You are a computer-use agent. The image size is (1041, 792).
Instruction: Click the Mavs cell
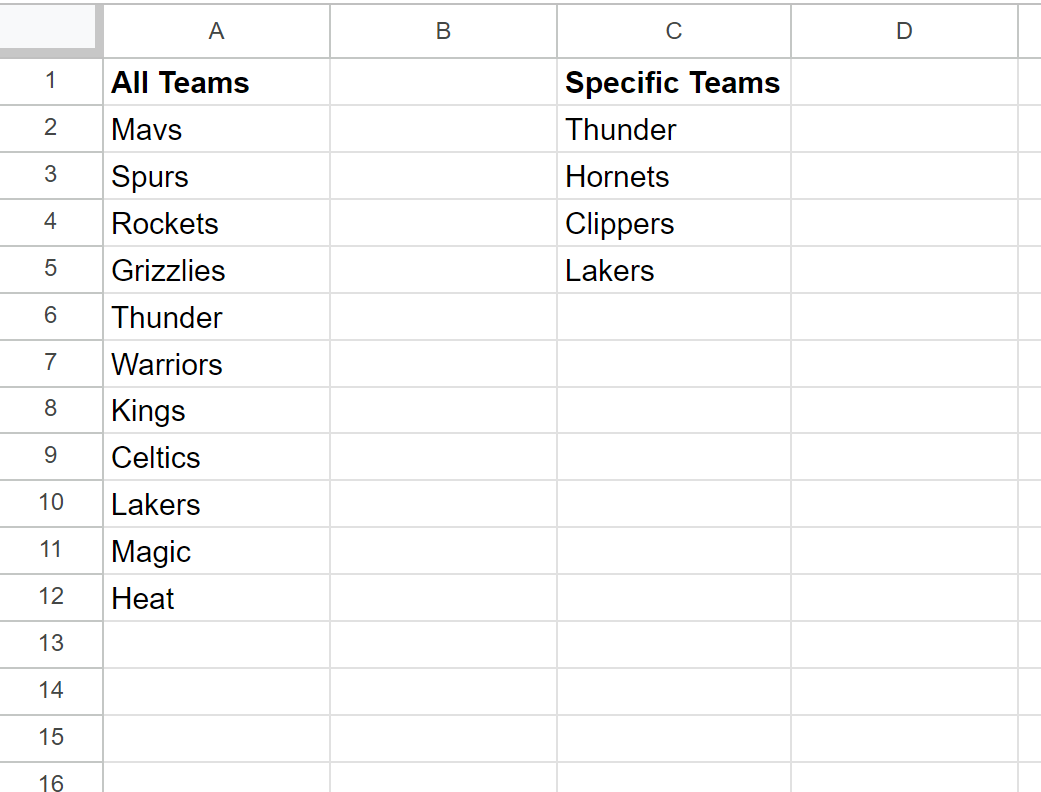(x=216, y=129)
